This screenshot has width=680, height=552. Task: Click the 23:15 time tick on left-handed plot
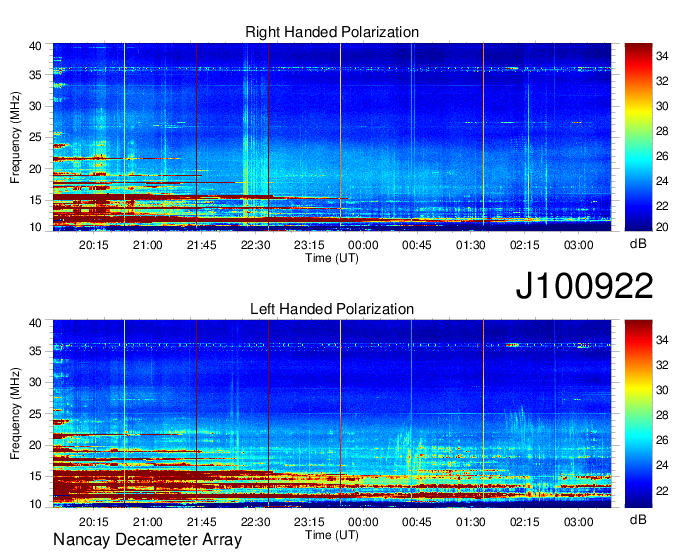click(x=309, y=522)
